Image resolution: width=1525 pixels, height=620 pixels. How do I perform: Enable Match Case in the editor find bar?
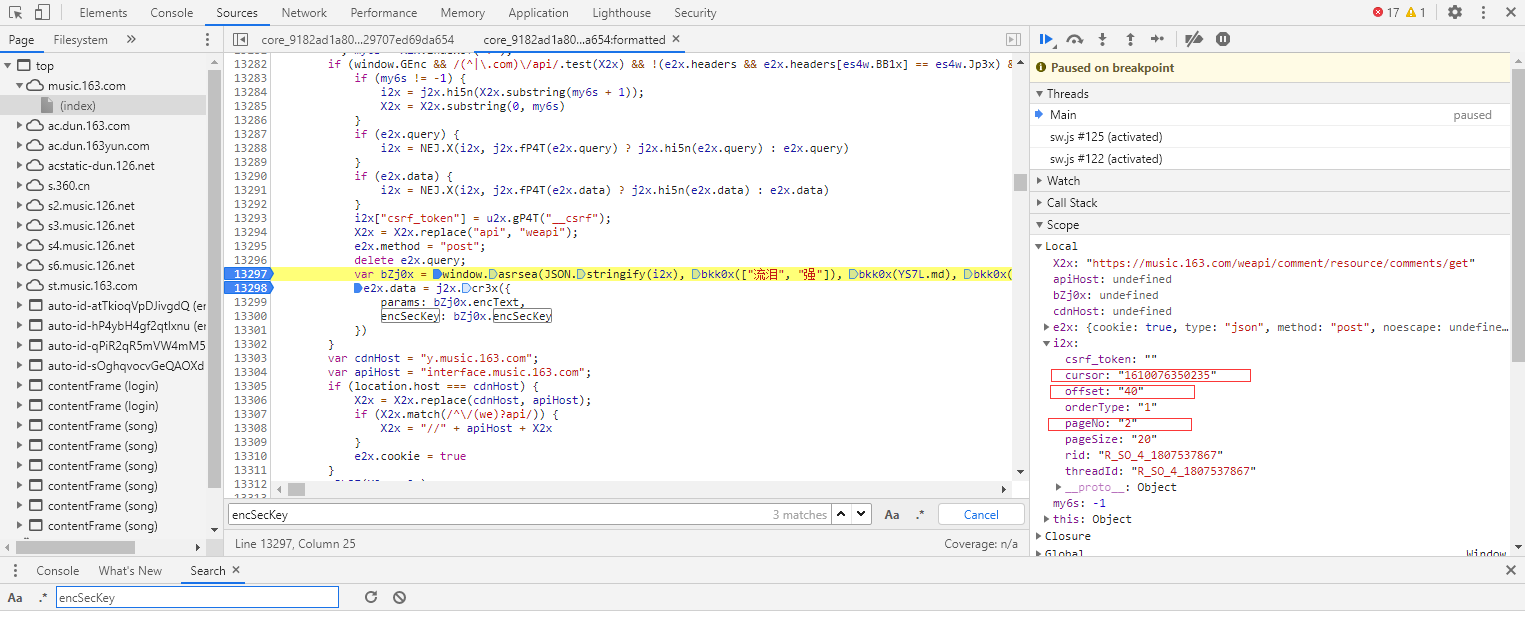(x=892, y=514)
